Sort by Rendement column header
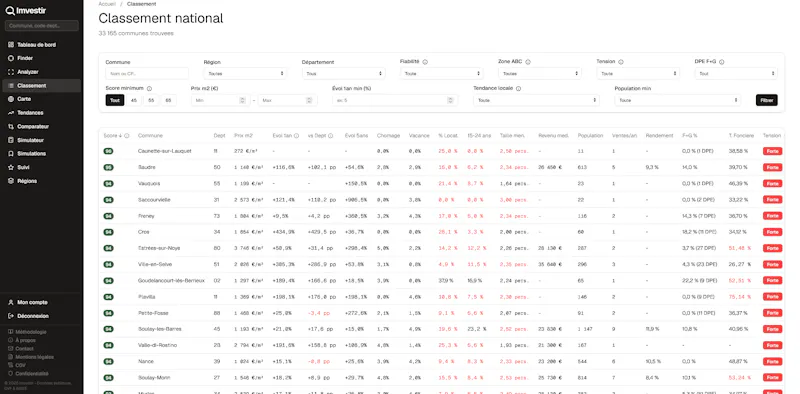Screen dimensions: 800x394 click(x=659, y=136)
